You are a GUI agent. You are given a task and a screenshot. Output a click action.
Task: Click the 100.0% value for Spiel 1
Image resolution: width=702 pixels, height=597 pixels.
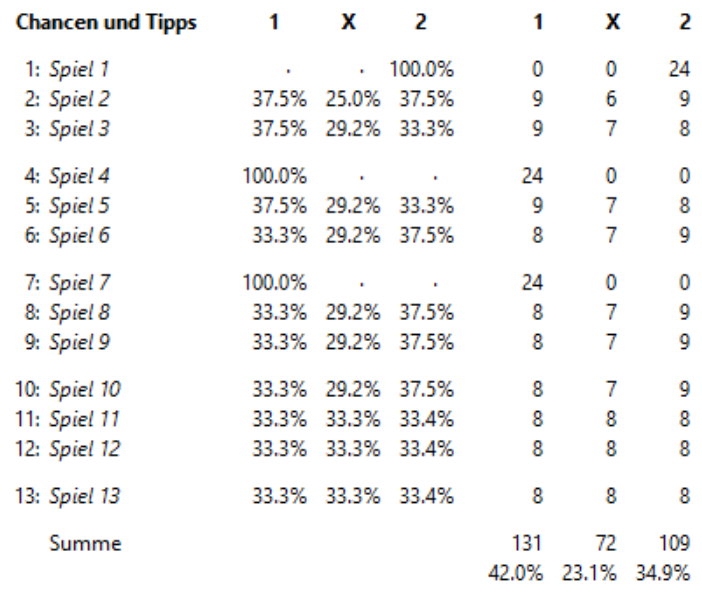[x=422, y=69]
